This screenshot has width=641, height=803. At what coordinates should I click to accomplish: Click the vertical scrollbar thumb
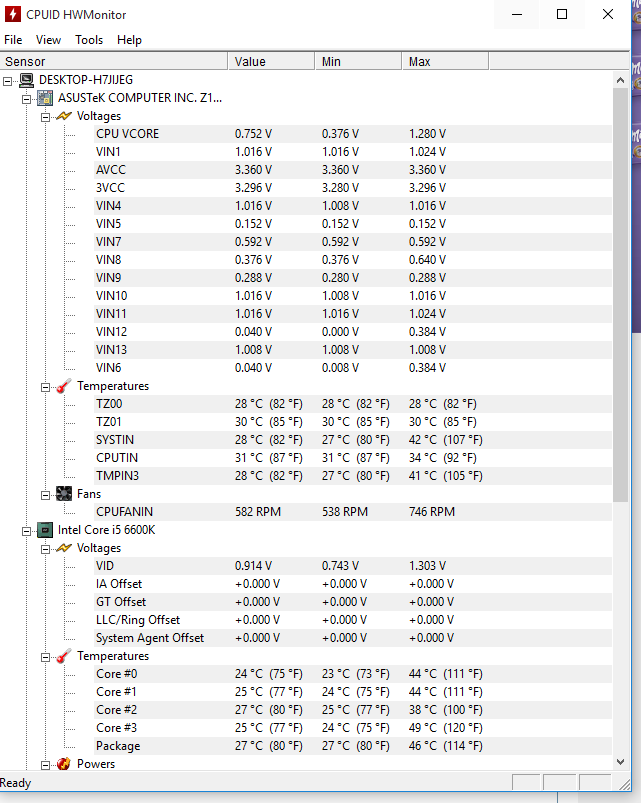[x=621, y=295]
